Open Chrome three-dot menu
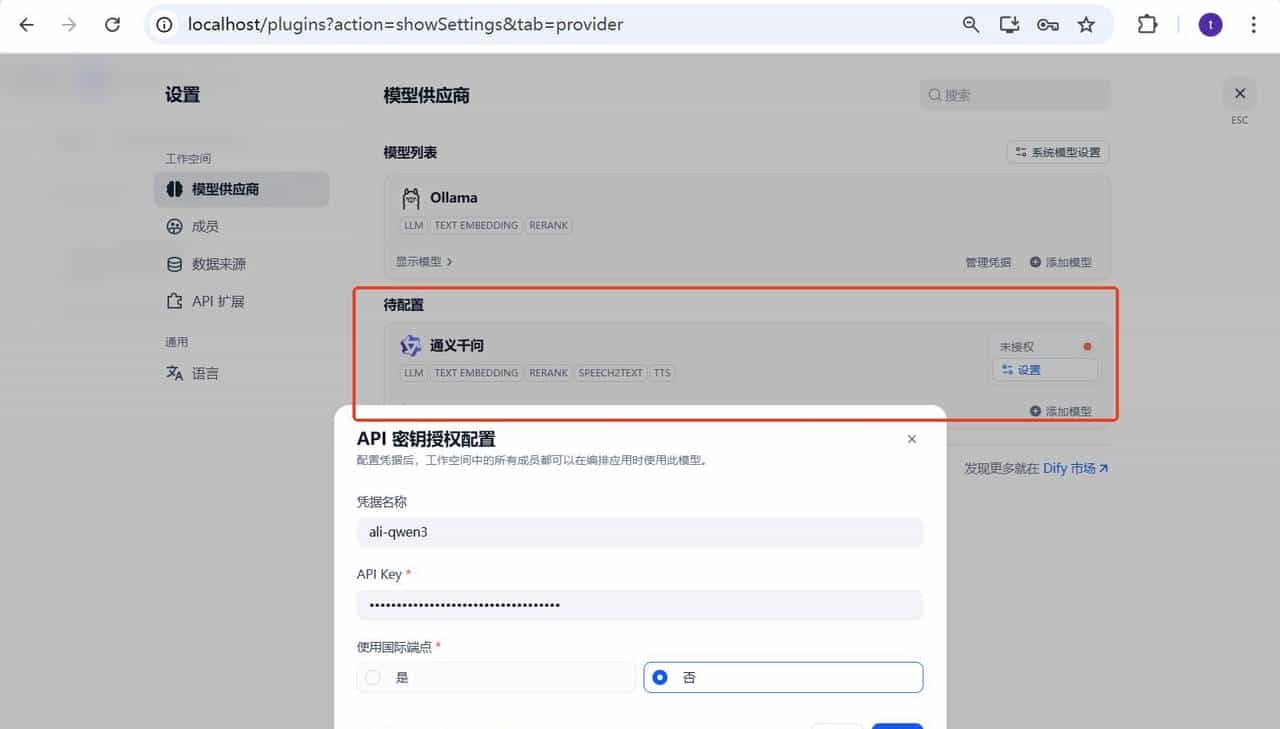The height and width of the screenshot is (729, 1280). 1253,25
